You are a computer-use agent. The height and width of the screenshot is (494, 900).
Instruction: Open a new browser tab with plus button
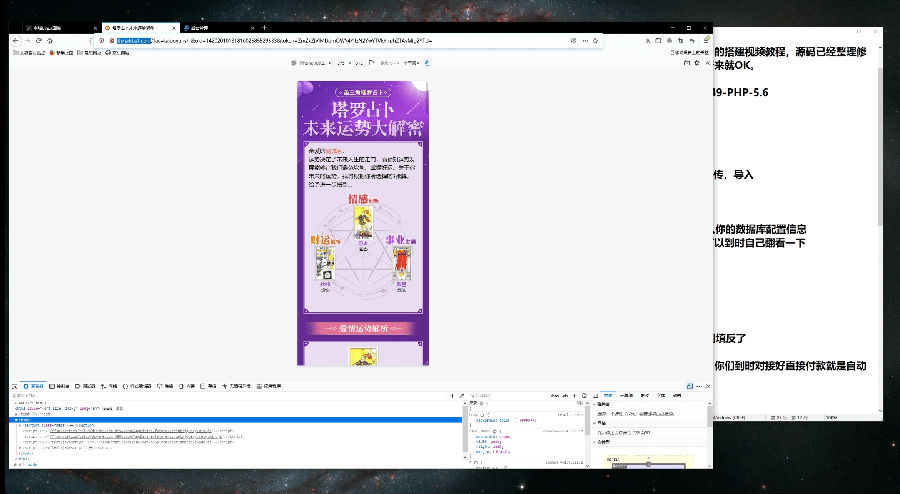[x=264, y=27]
